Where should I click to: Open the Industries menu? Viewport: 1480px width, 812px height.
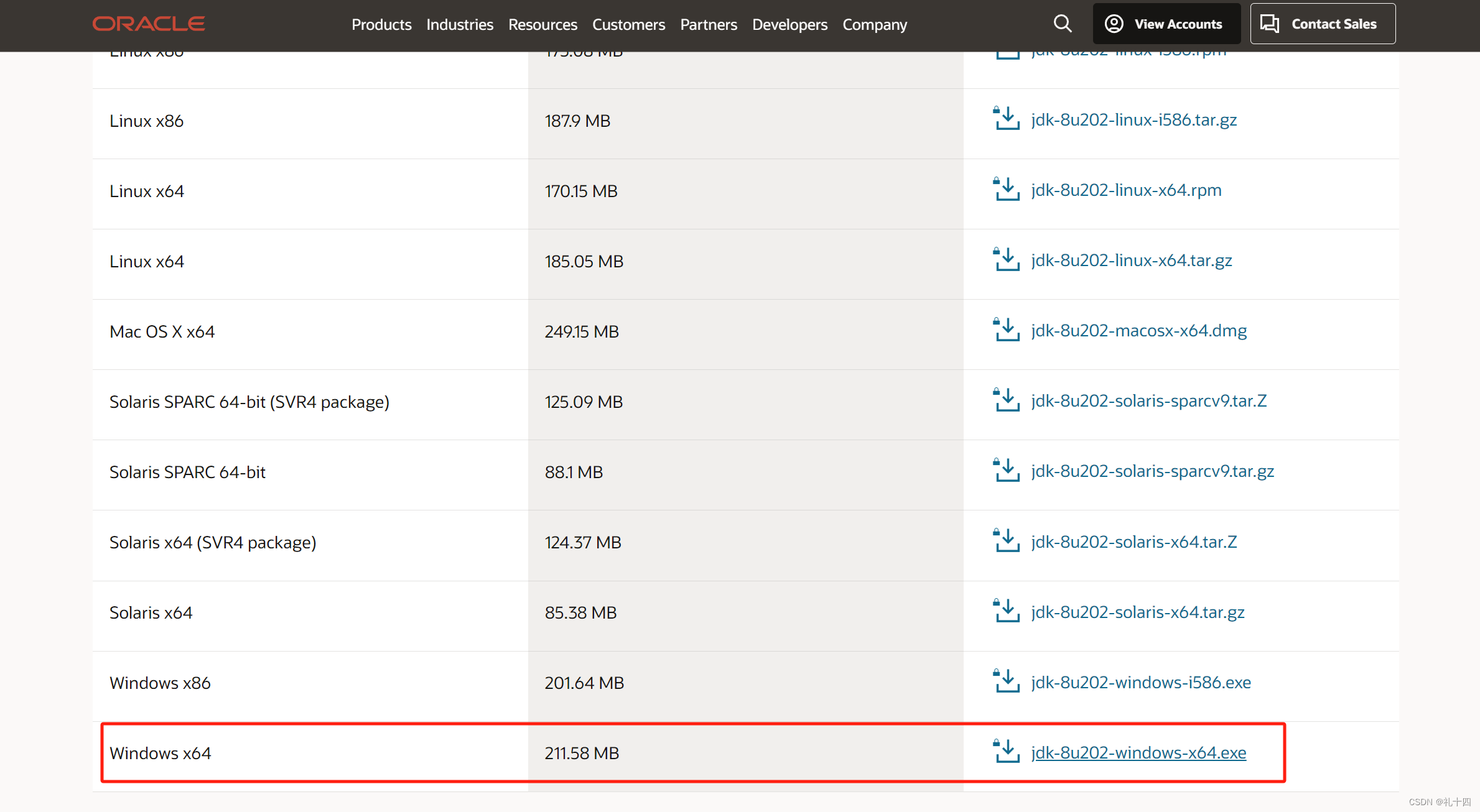[460, 24]
